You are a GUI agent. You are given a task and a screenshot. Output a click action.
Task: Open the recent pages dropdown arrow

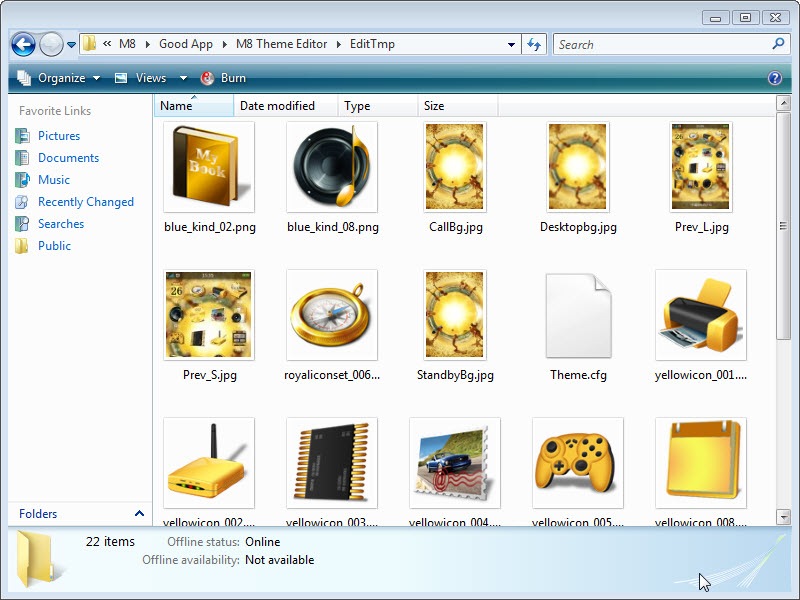(x=71, y=45)
